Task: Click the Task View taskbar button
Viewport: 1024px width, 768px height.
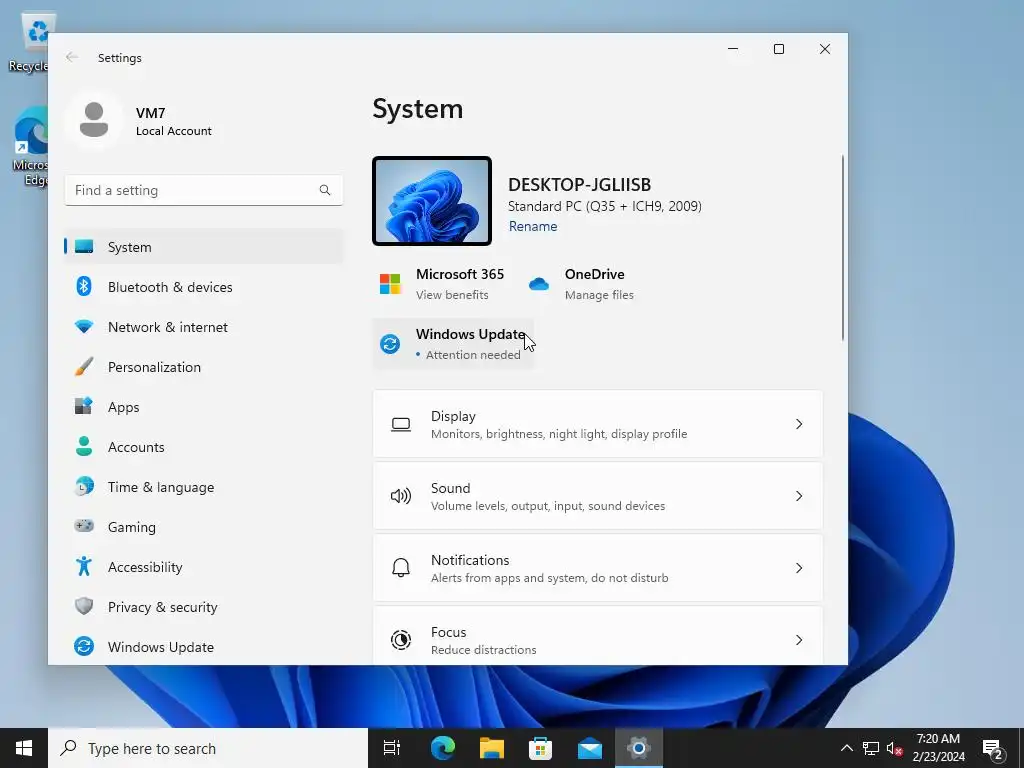Action: coord(392,748)
